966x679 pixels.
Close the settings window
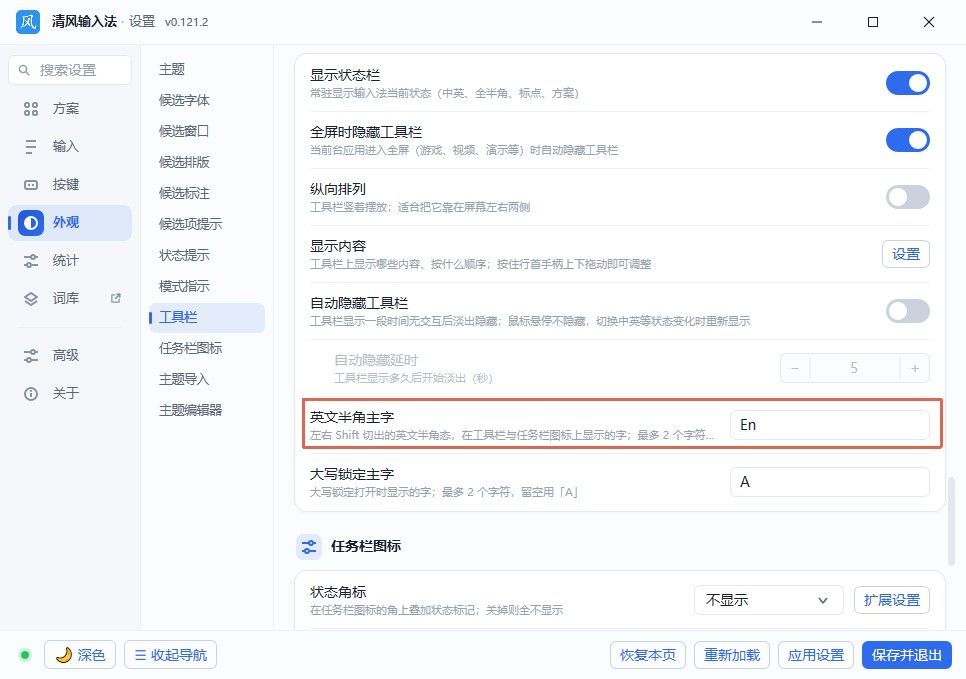929,22
